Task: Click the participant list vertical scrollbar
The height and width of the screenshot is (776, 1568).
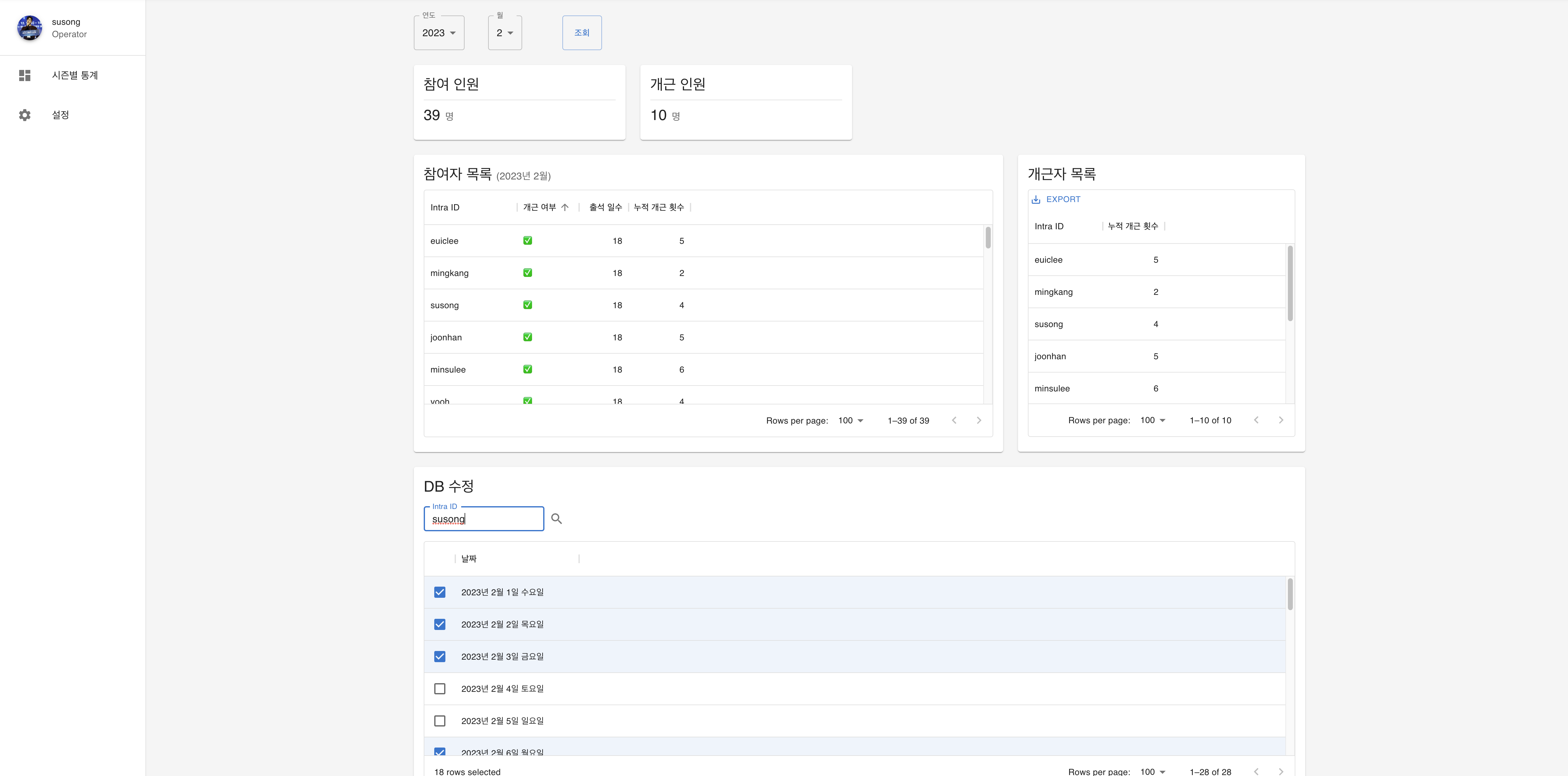Action: [x=988, y=237]
